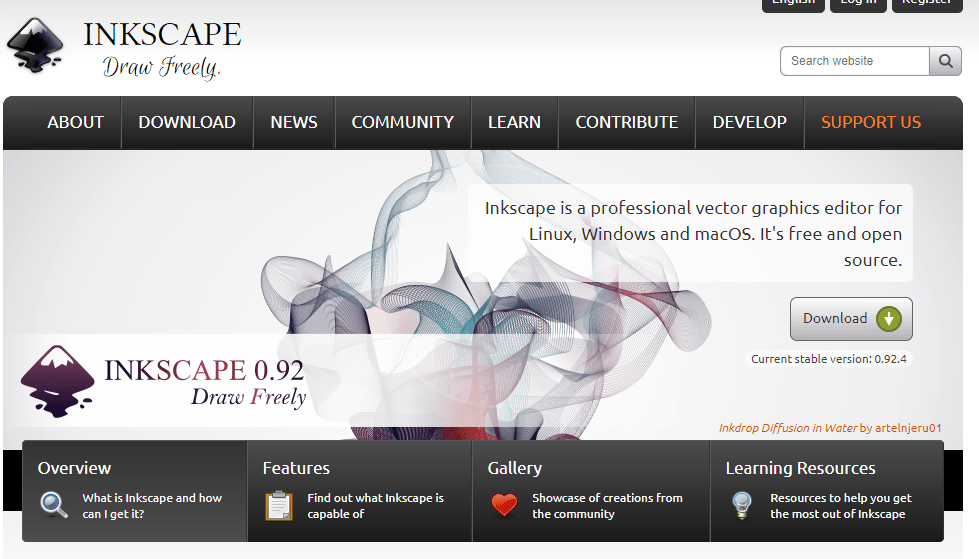Click 'What is Inkscape and how can I get it?'
The image size is (979, 559).
pyautogui.click(x=152, y=506)
